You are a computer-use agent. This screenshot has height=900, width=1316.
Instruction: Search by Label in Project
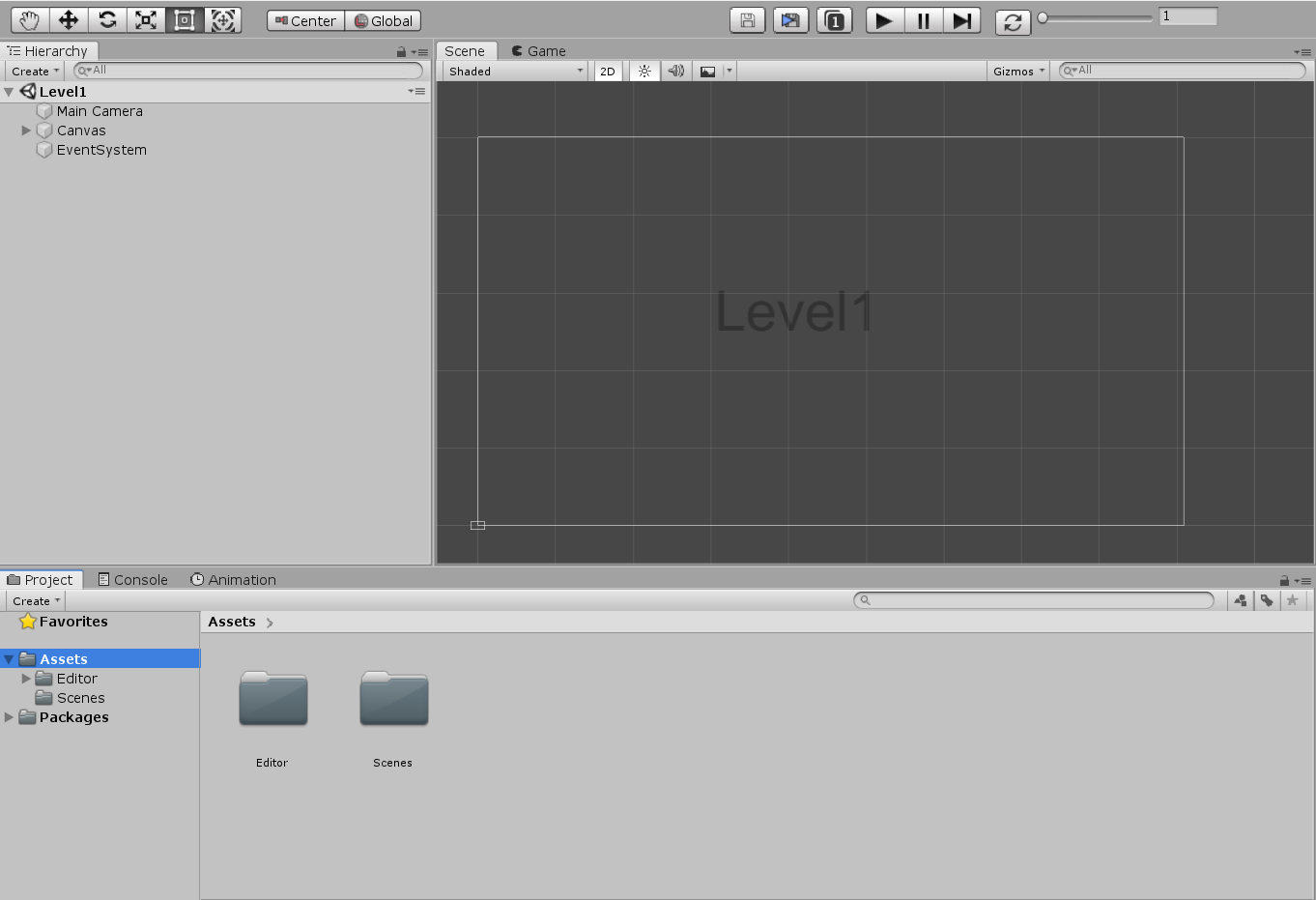coord(1267,600)
